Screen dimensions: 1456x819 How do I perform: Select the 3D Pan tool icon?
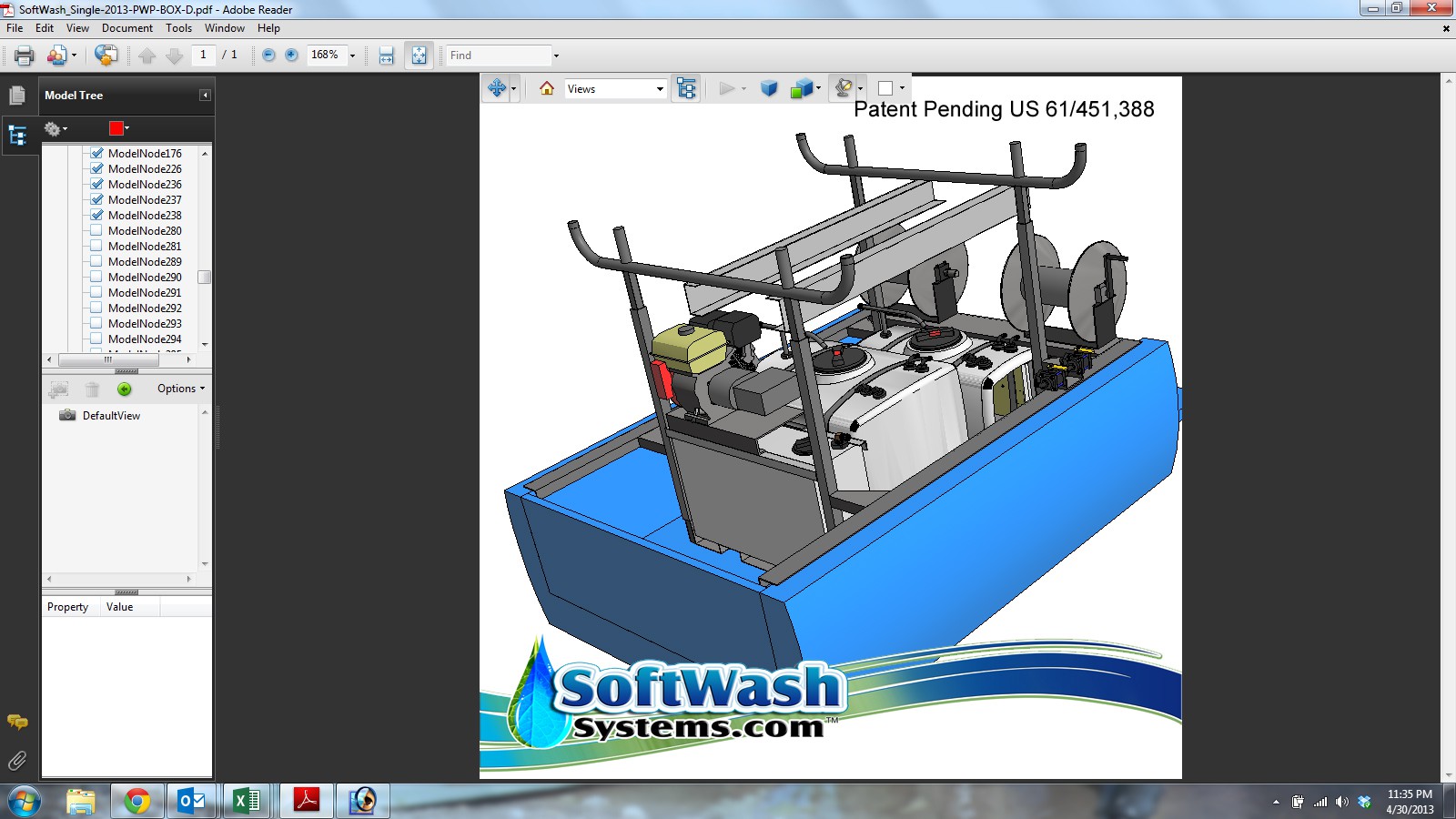497,88
